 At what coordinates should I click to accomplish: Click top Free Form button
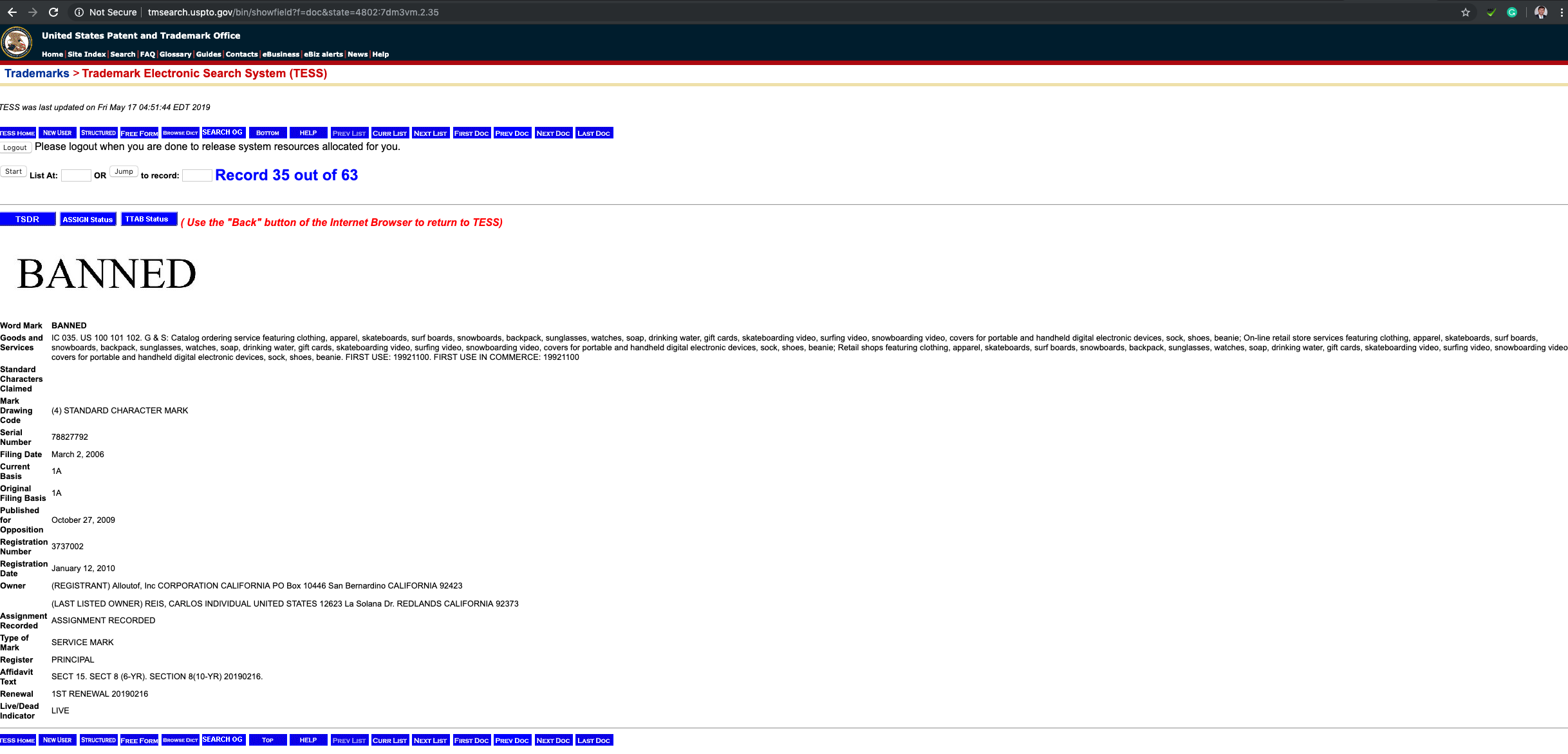(x=139, y=133)
